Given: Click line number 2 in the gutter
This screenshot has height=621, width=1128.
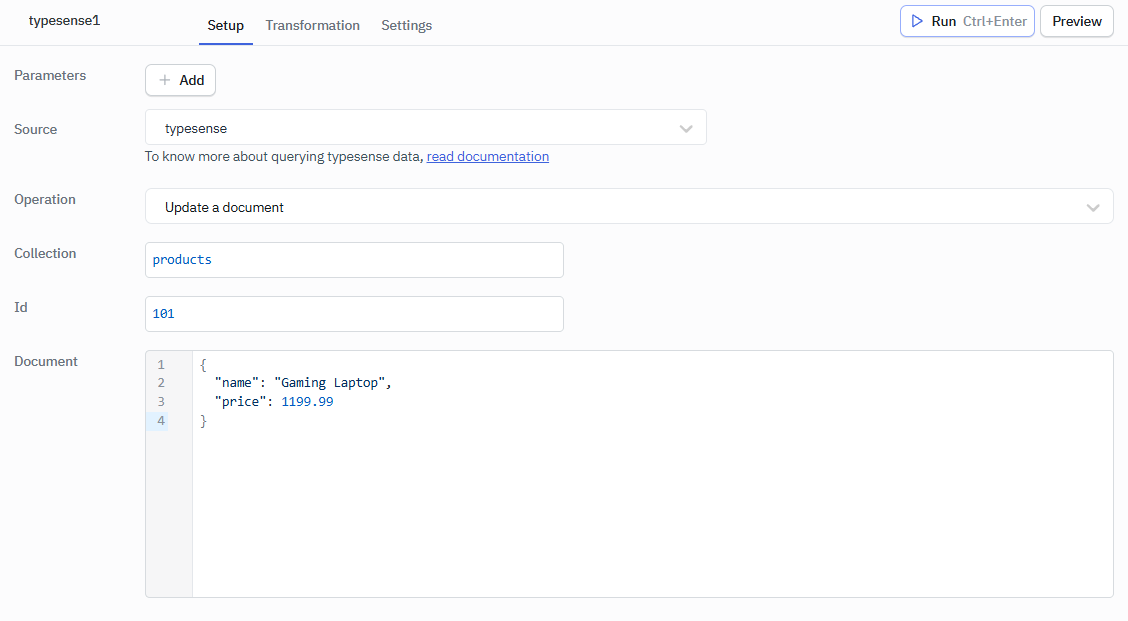Looking at the screenshot, I should pos(161,383).
